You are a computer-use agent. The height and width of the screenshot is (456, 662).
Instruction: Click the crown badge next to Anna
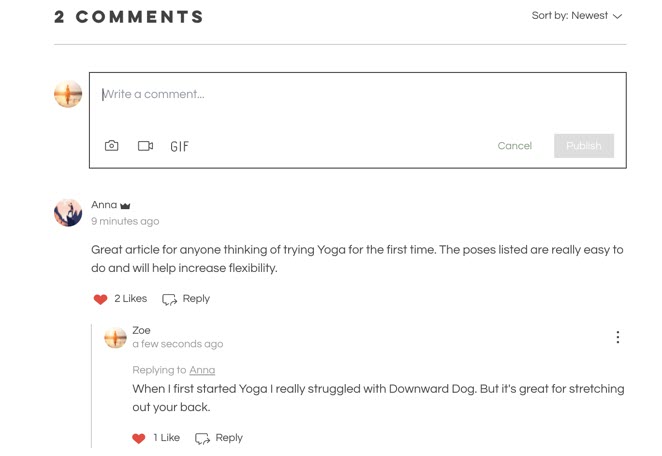[125, 206]
